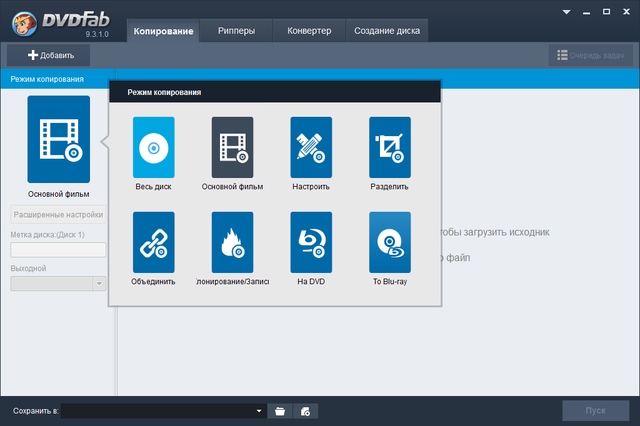
Task: Go to the 'Создание диска' tab
Action: pyautogui.click(x=387, y=31)
